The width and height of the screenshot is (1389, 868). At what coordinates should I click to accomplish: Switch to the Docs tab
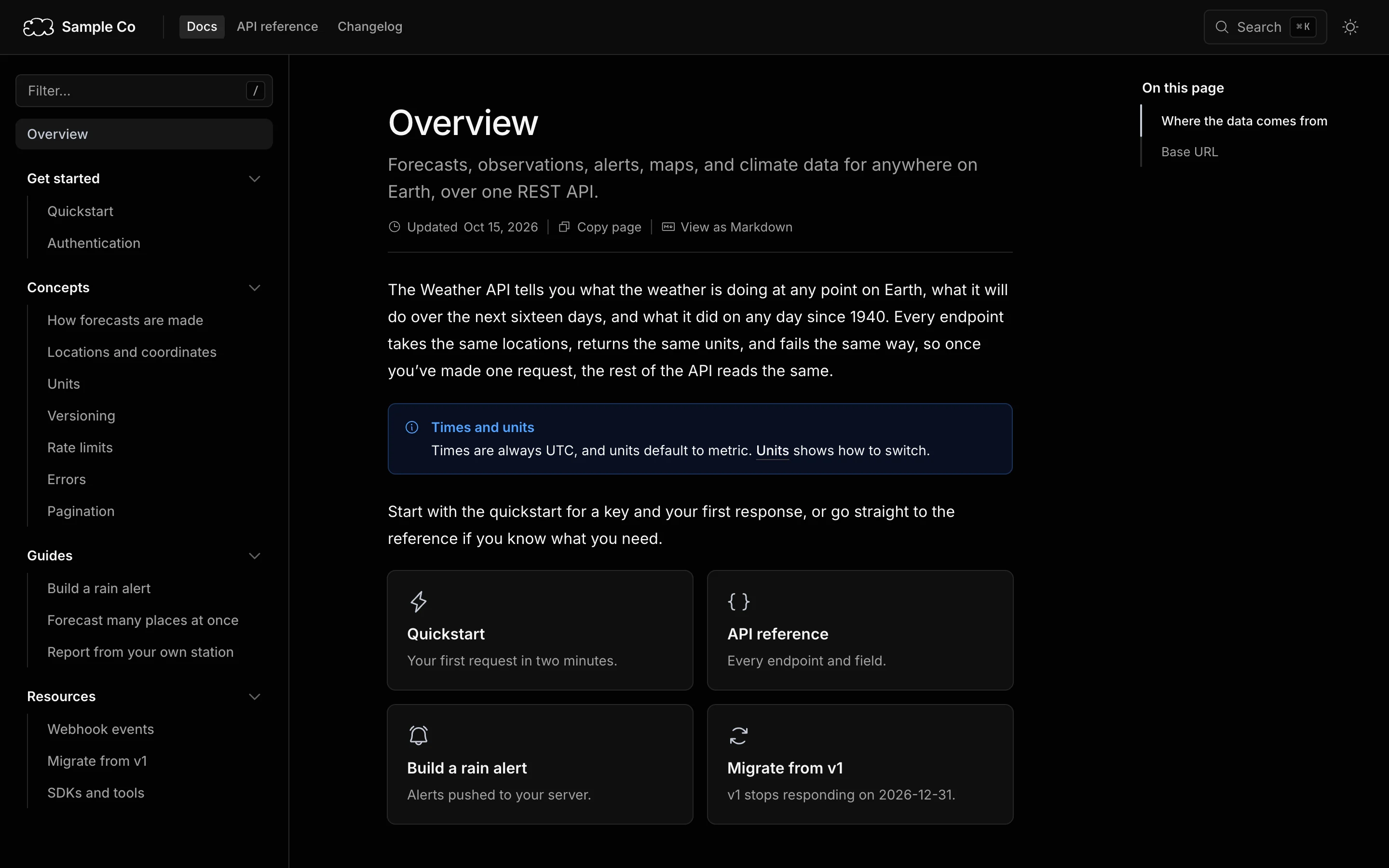pyautogui.click(x=202, y=27)
